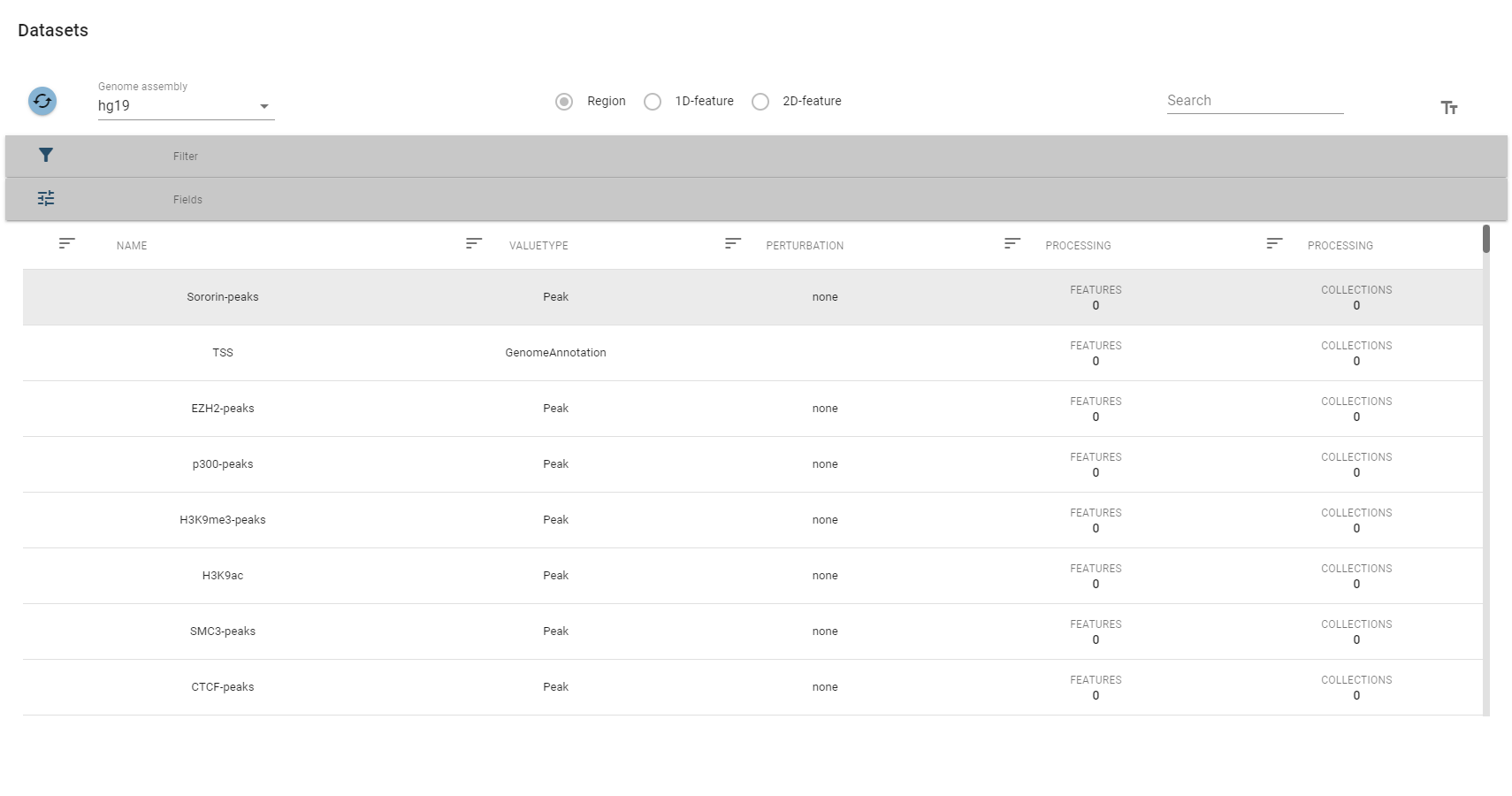The image size is (1512, 796).
Task: Click the Fields tune sliders icon
Action: click(x=46, y=198)
